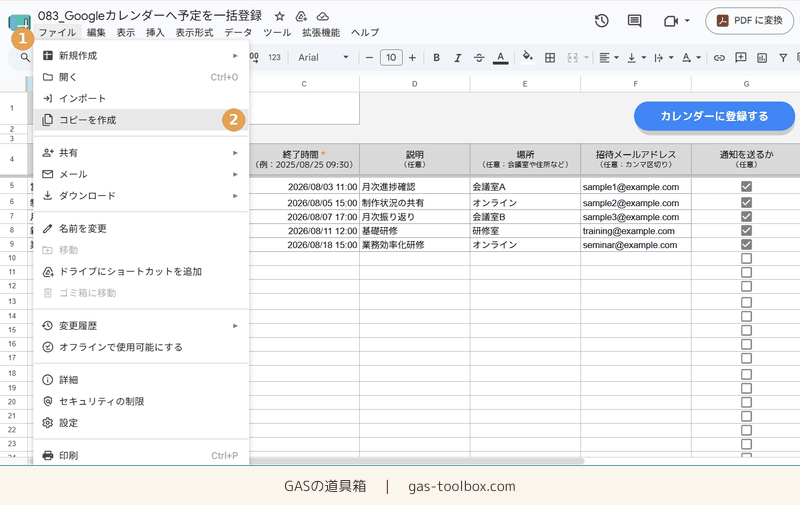Expand the 変更履歴 submenu
The width and height of the screenshot is (800, 505).
(x=141, y=325)
